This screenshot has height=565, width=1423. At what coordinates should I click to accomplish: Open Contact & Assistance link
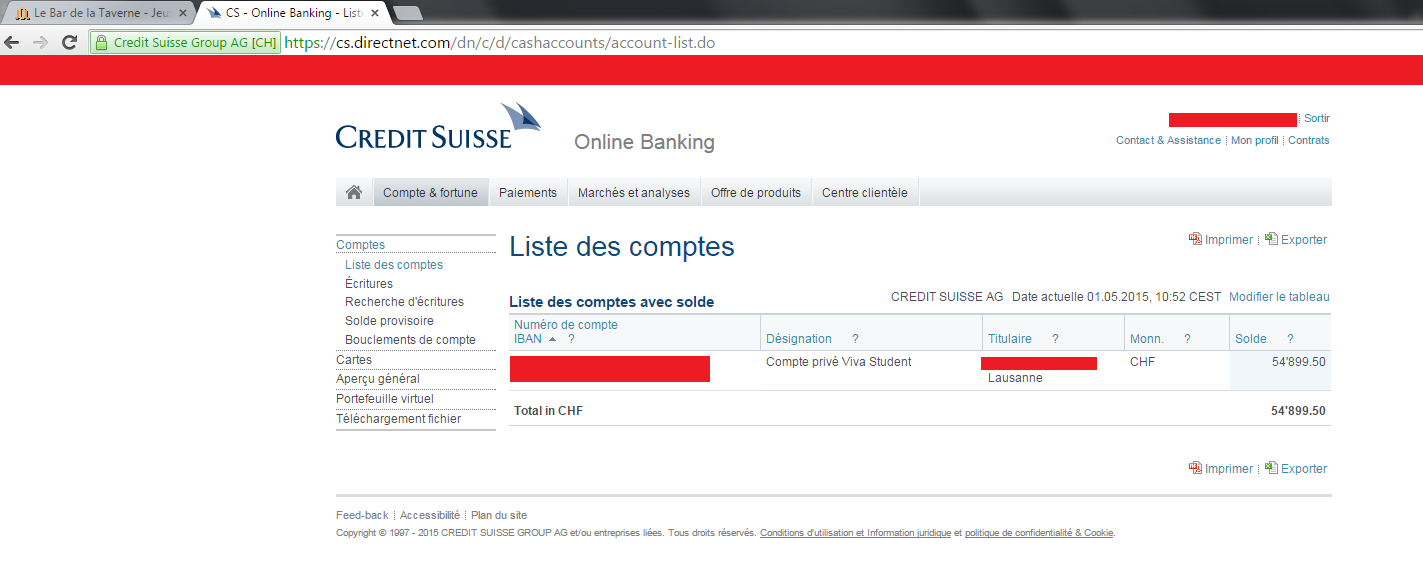(x=1168, y=140)
